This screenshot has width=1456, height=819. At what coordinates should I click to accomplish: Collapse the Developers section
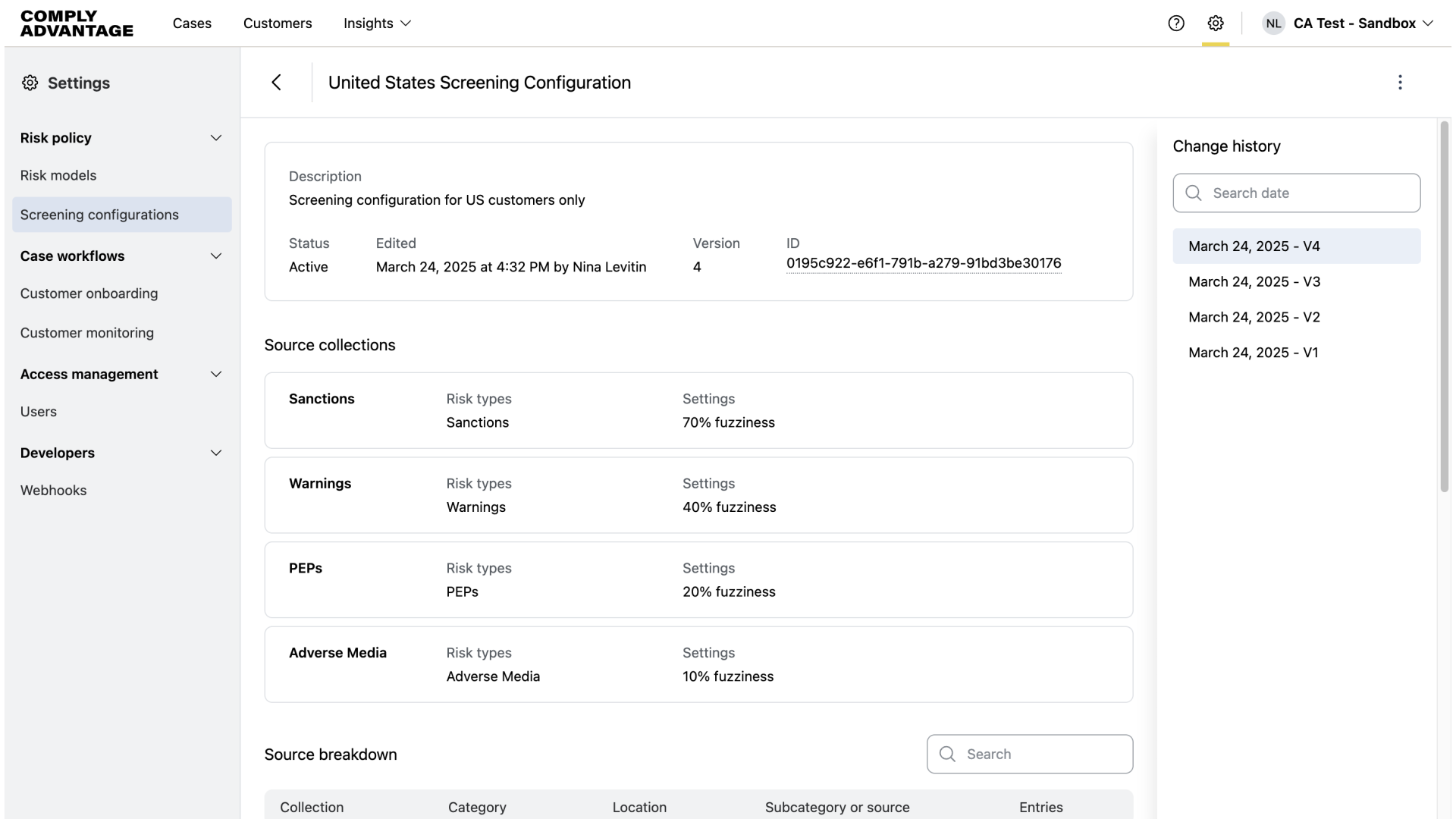coord(215,453)
